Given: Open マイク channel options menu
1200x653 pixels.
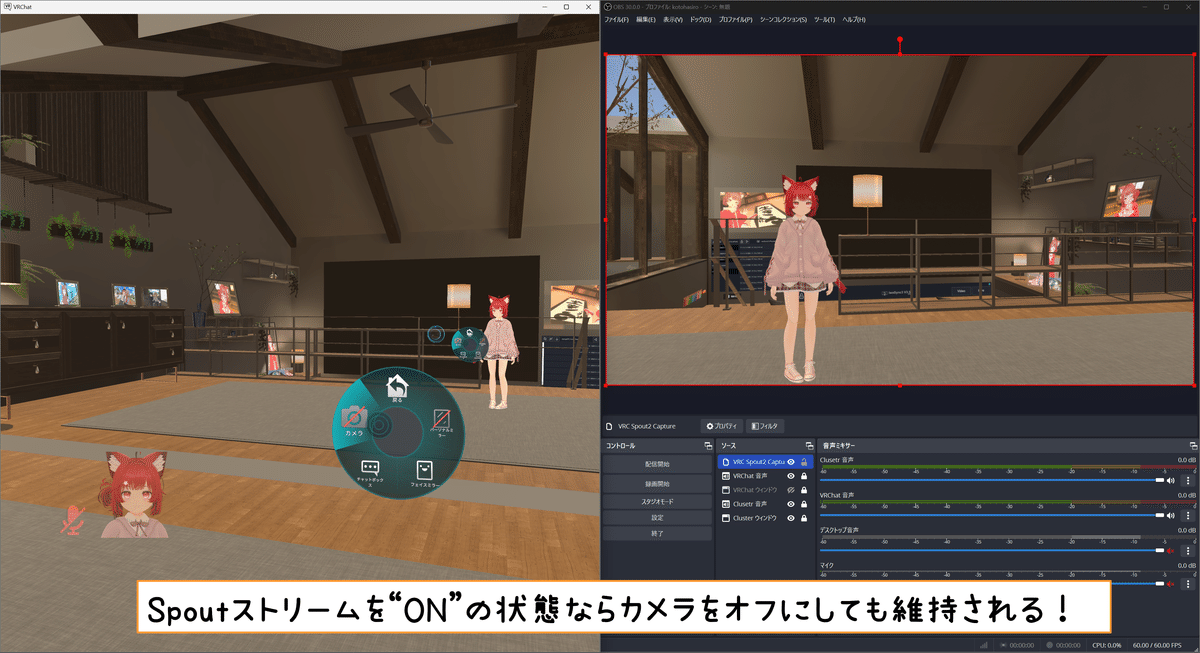Looking at the screenshot, I should pos(1188,583).
